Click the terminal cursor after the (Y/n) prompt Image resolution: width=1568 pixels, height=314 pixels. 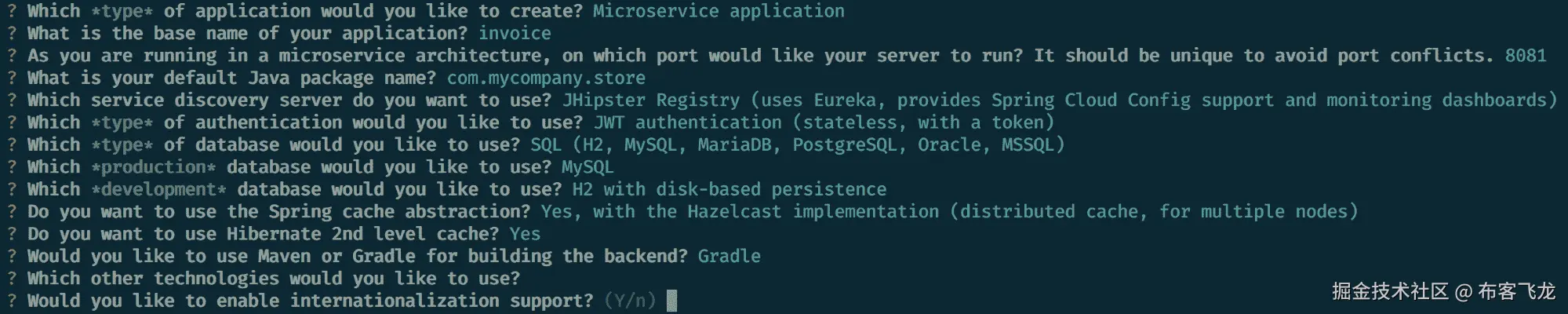(671, 301)
